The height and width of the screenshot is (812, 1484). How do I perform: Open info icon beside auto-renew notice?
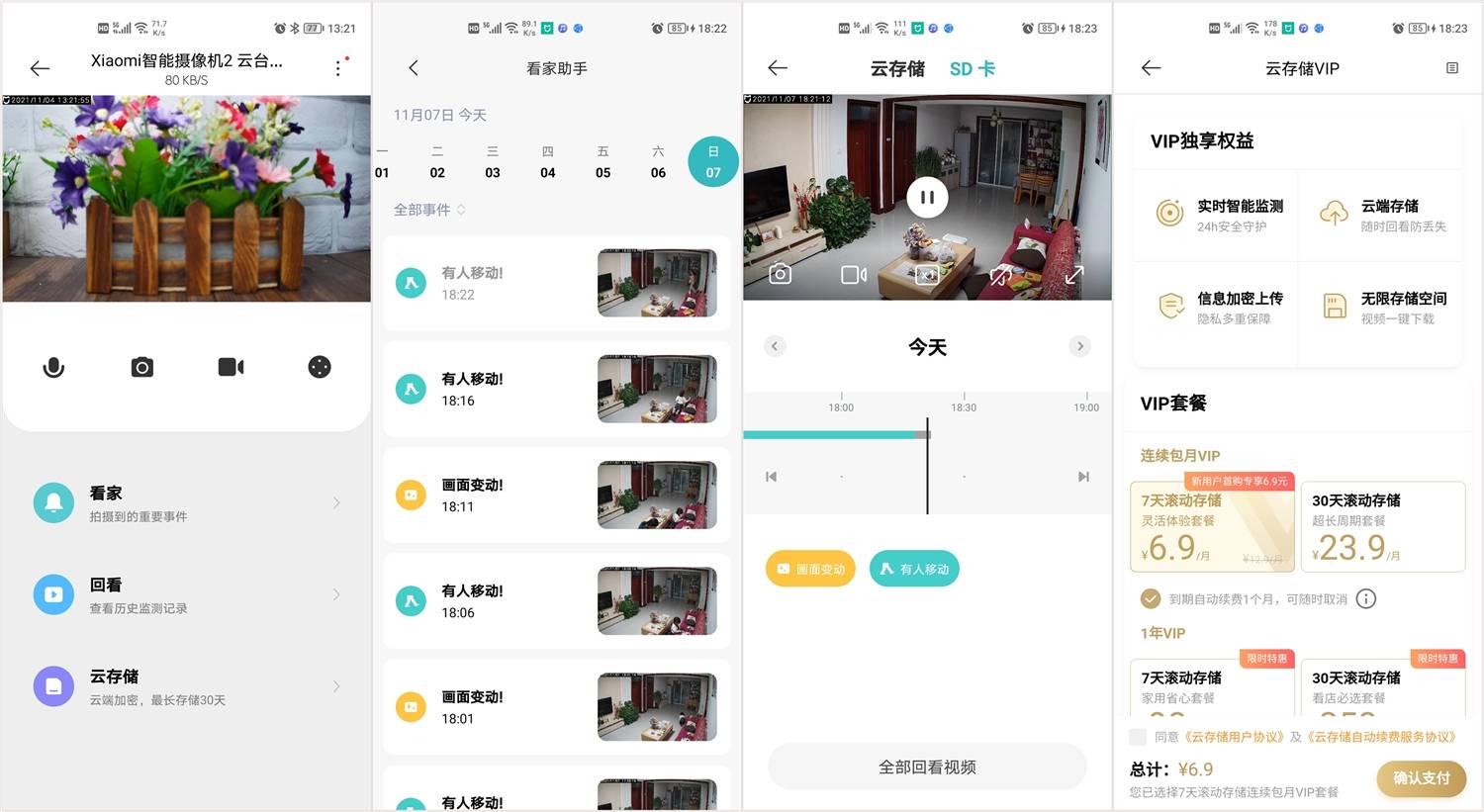point(1366,598)
